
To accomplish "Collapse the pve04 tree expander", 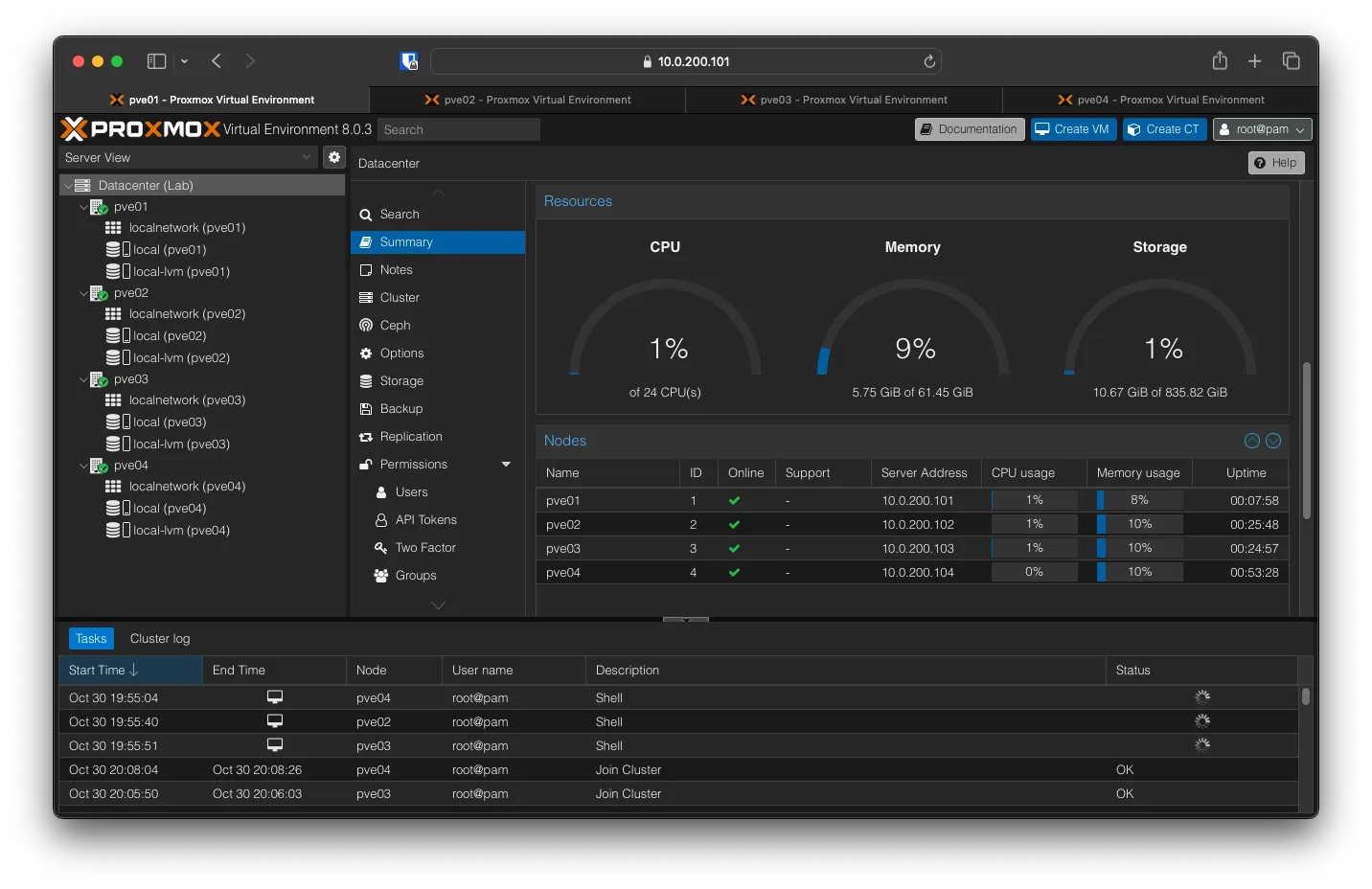I will coord(83,466).
